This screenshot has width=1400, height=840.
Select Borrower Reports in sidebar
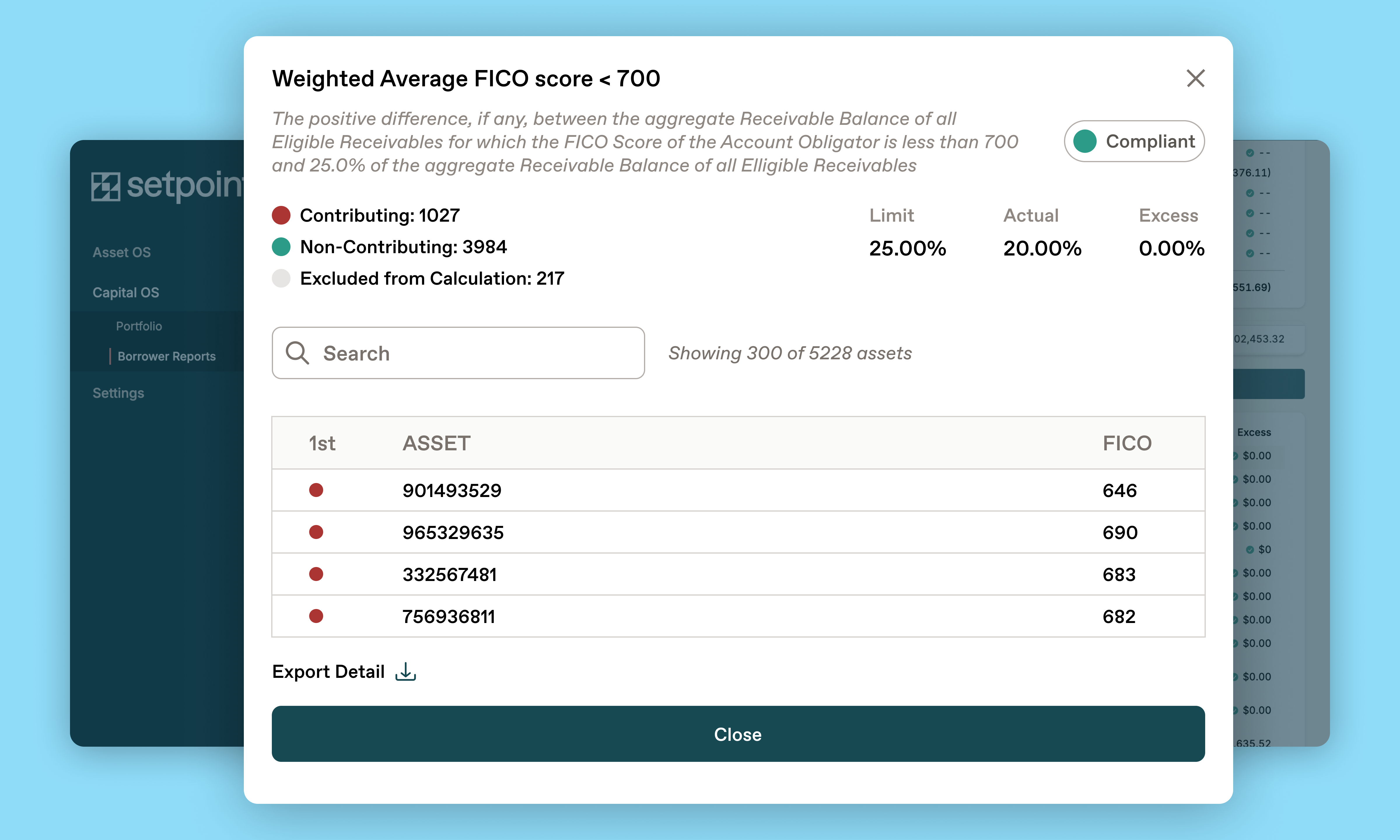coord(166,356)
